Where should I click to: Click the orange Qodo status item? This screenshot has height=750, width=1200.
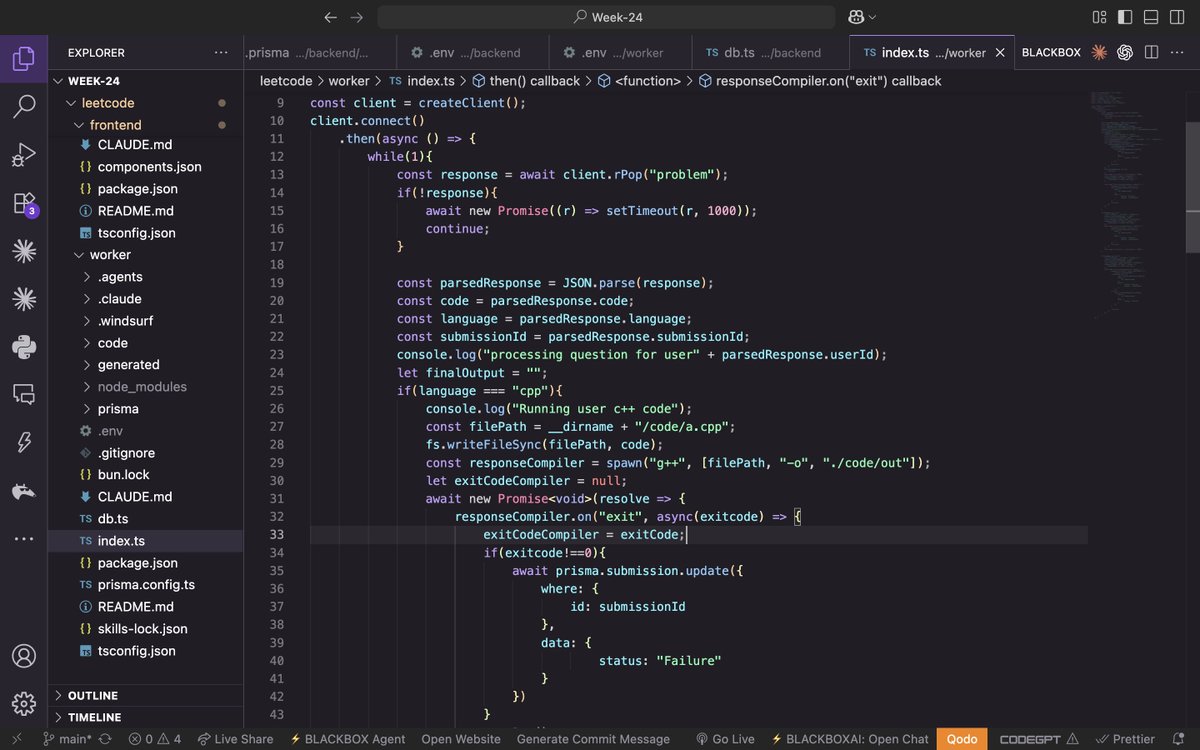pos(962,739)
